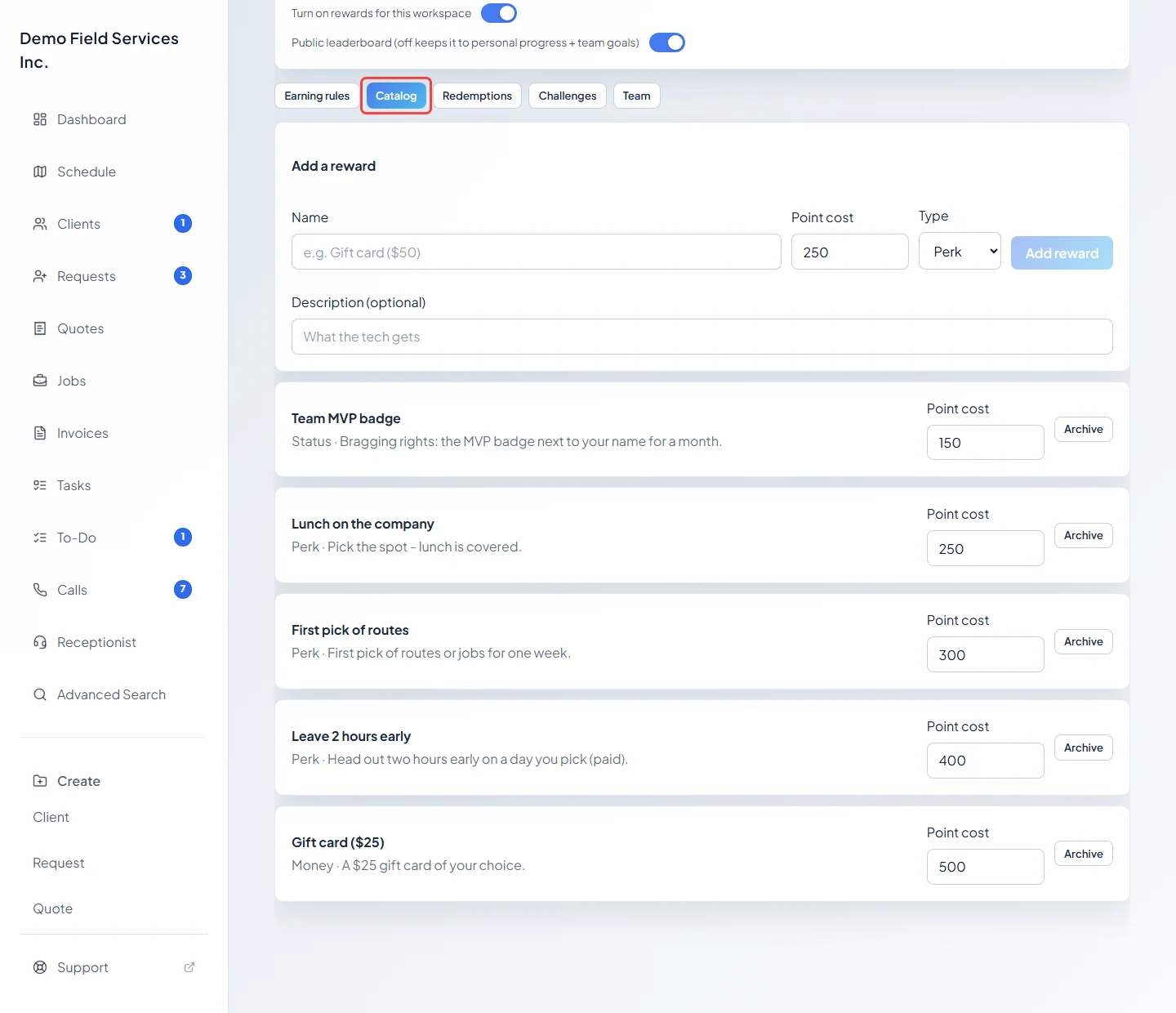Click the Description optional input field
Screen dimensions: 1176x1013
pos(702,337)
